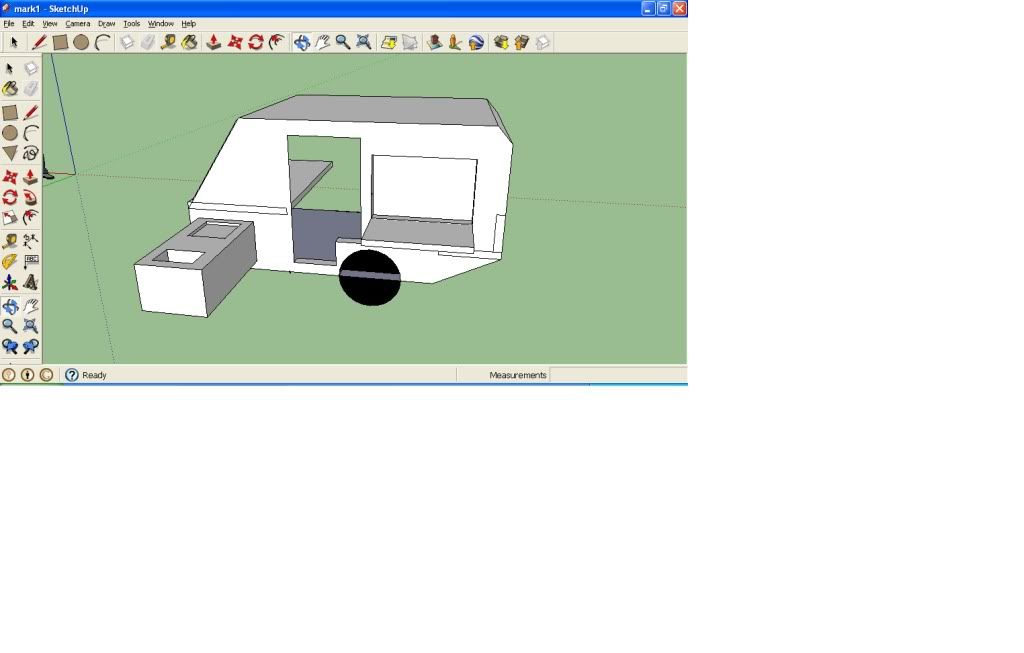
Task: Choose the Rectangle tool in top toolbar
Action: (x=60, y=42)
